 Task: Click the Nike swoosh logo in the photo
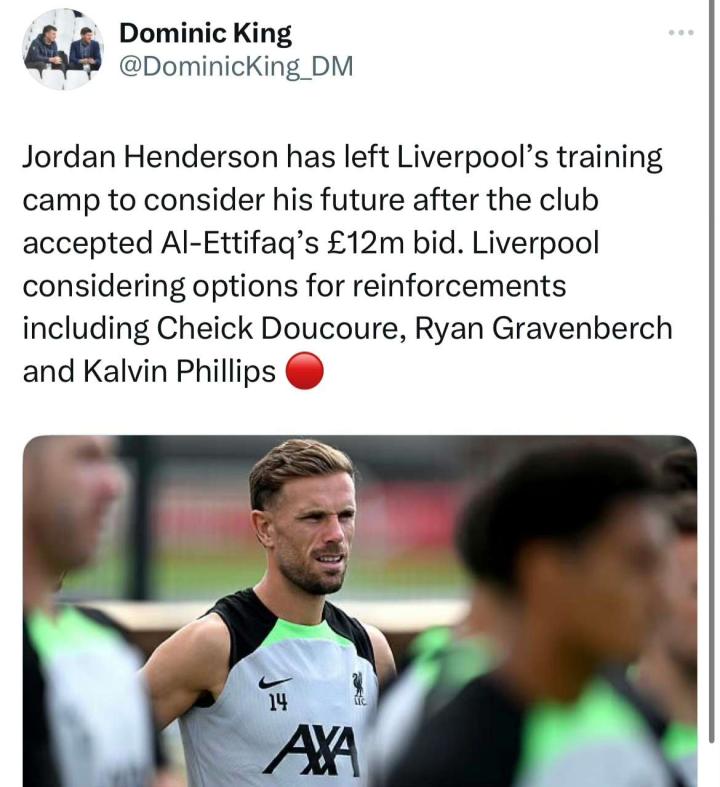pyautogui.click(x=275, y=682)
